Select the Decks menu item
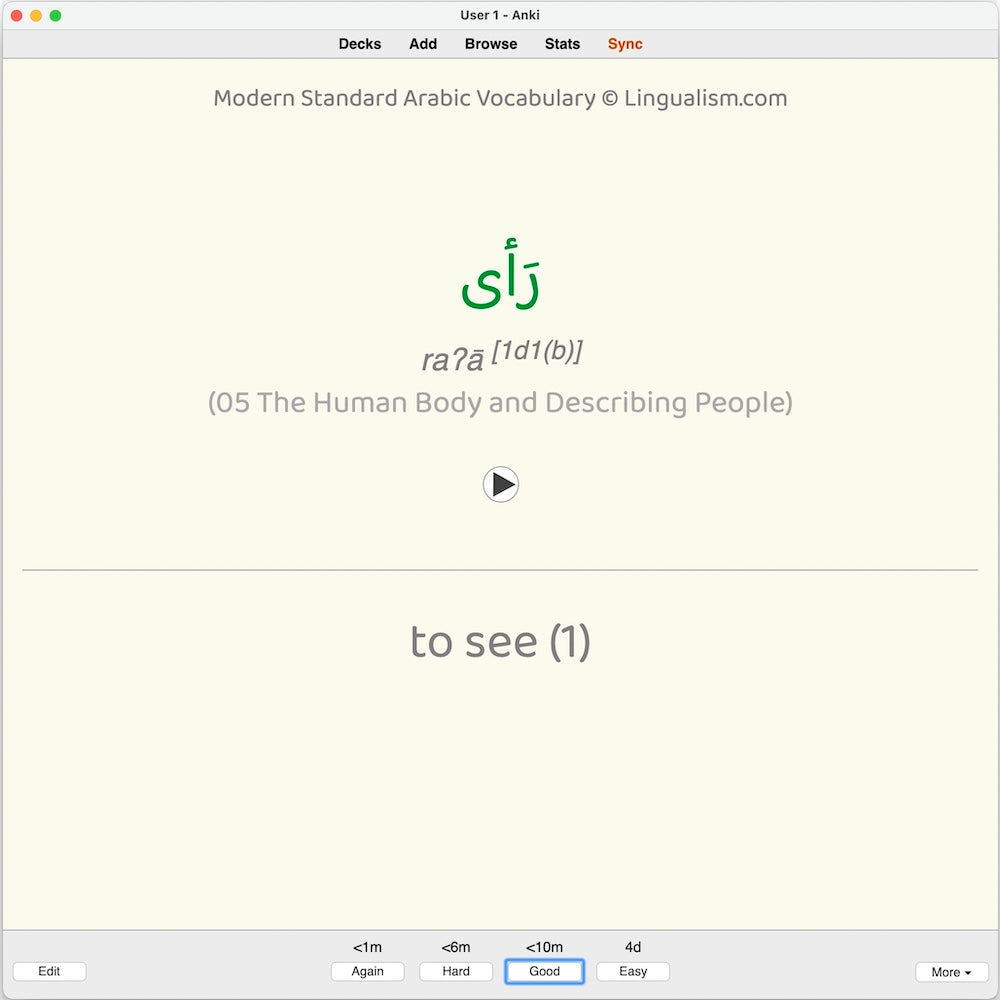 point(359,44)
